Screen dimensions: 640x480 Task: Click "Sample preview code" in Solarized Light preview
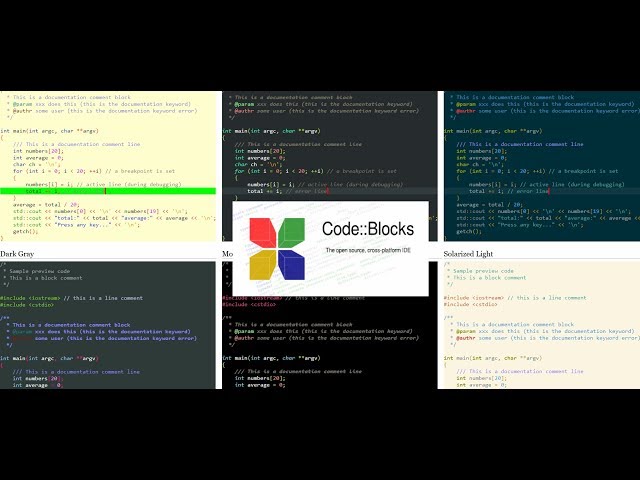(x=484, y=271)
